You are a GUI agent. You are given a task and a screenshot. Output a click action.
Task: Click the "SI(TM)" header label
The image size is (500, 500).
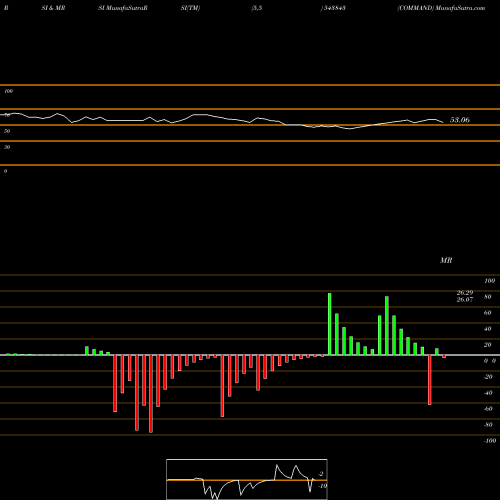190,8
